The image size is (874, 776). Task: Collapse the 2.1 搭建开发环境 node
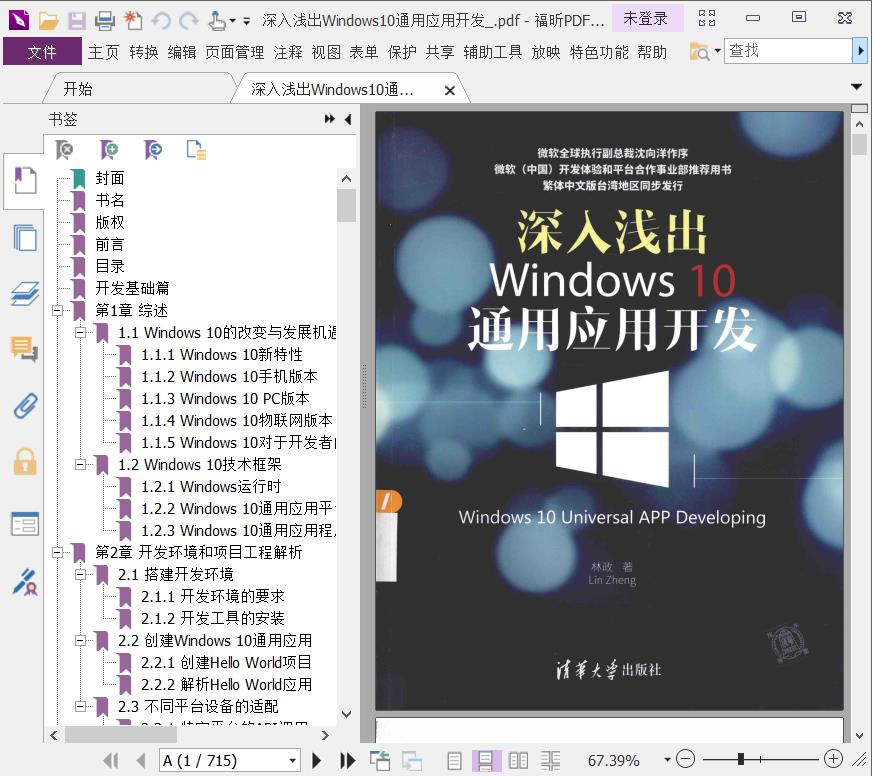point(81,574)
